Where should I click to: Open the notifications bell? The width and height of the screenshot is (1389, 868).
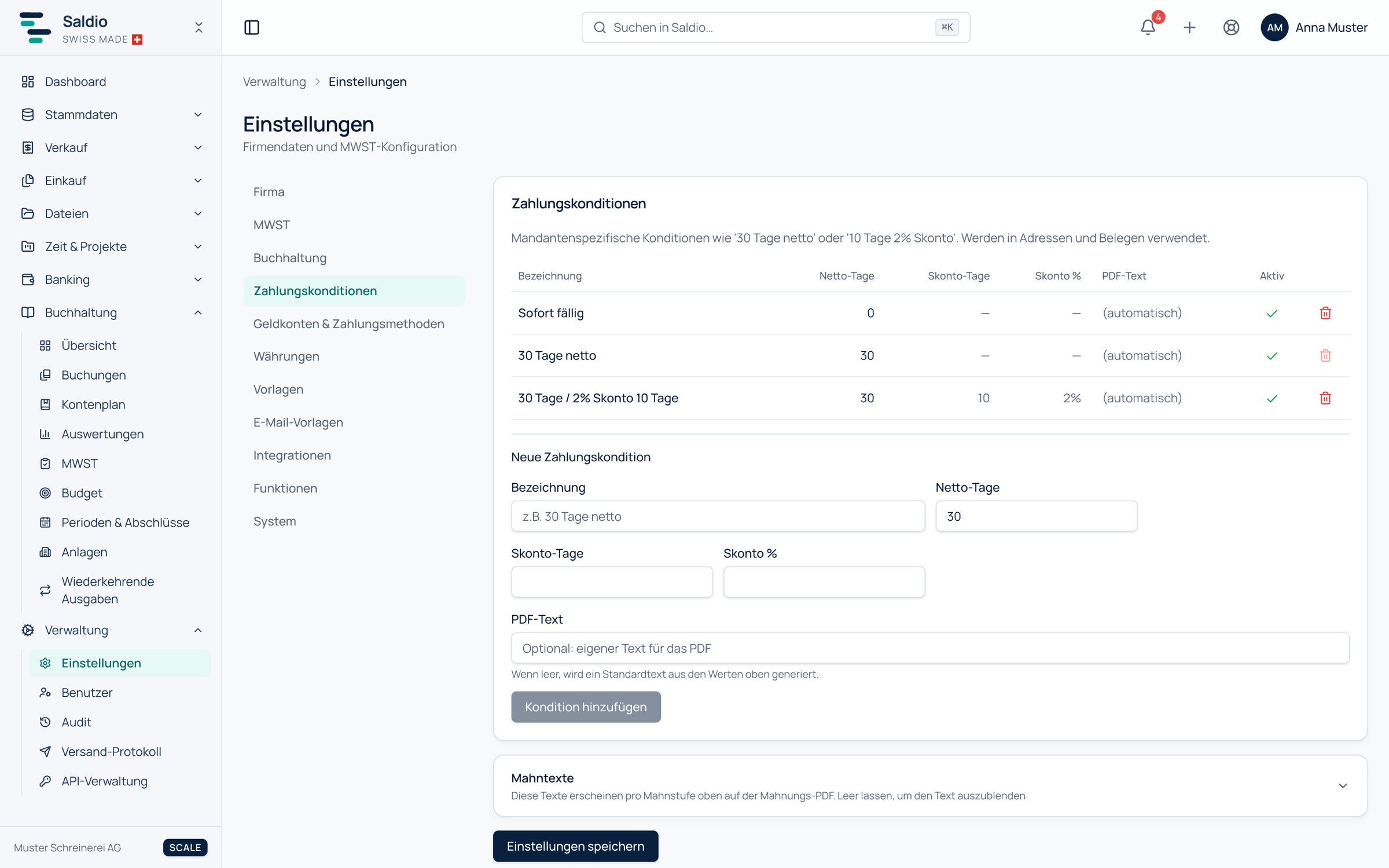coord(1148,27)
